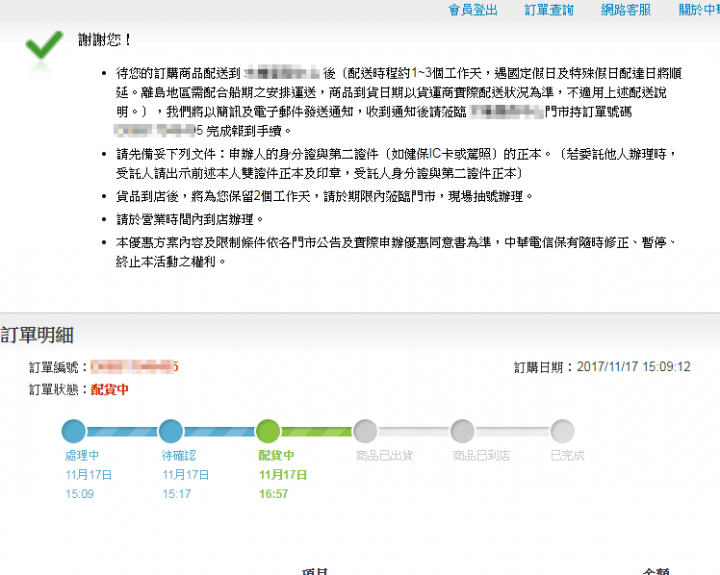Click the 16:57 timestamp under 配貨中

(x=274, y=494)
